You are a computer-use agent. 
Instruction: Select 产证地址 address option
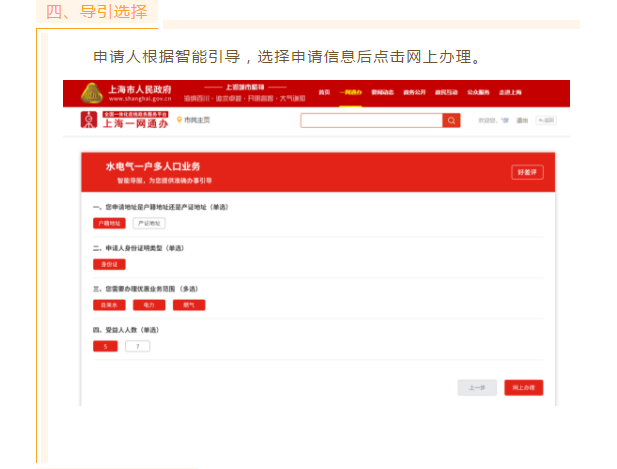[148, 223]
